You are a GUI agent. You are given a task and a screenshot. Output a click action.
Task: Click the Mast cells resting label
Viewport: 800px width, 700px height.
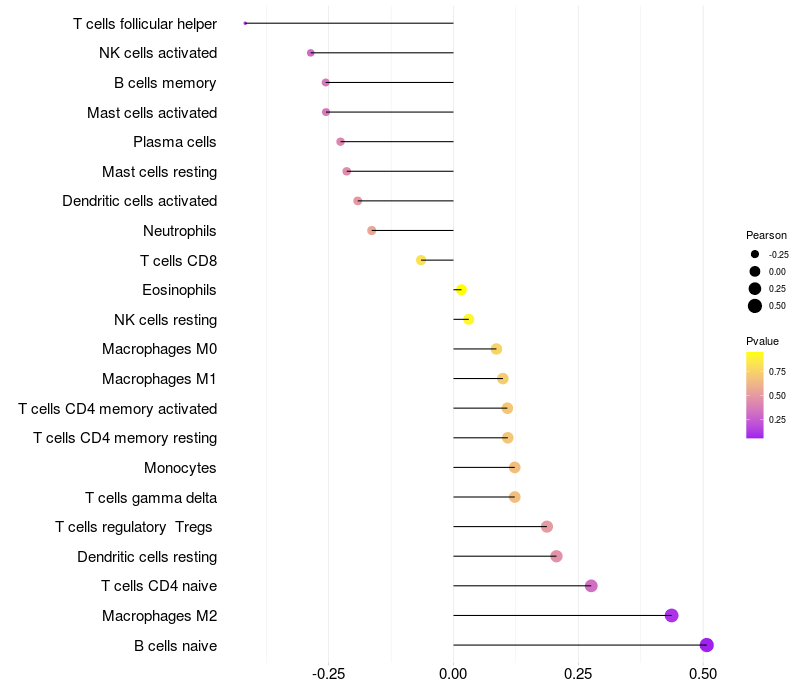pos(160,172)
